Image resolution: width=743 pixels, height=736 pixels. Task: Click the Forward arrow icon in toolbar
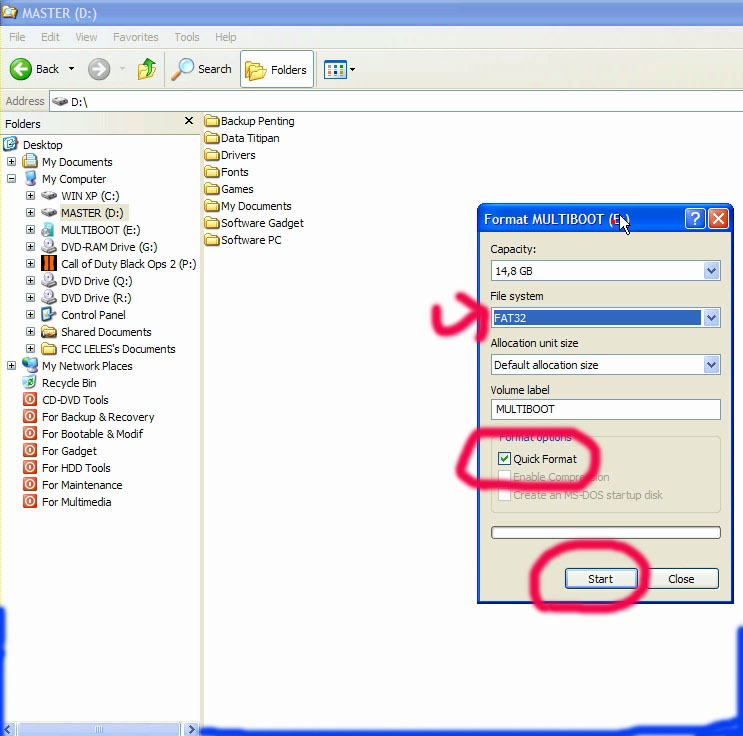[99, 69]
